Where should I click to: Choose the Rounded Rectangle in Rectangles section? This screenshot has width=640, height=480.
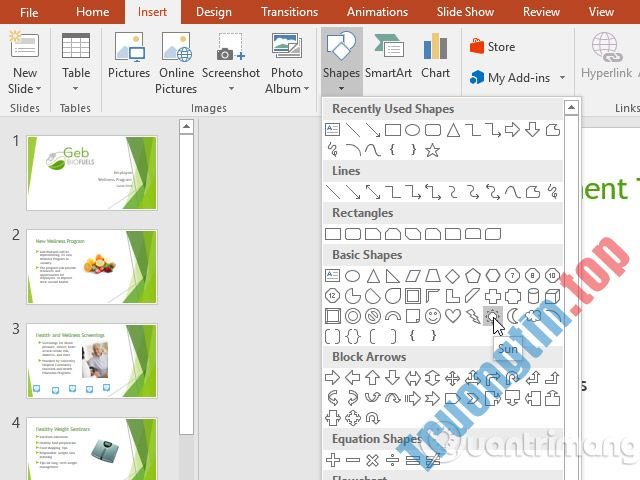point(353,234)
